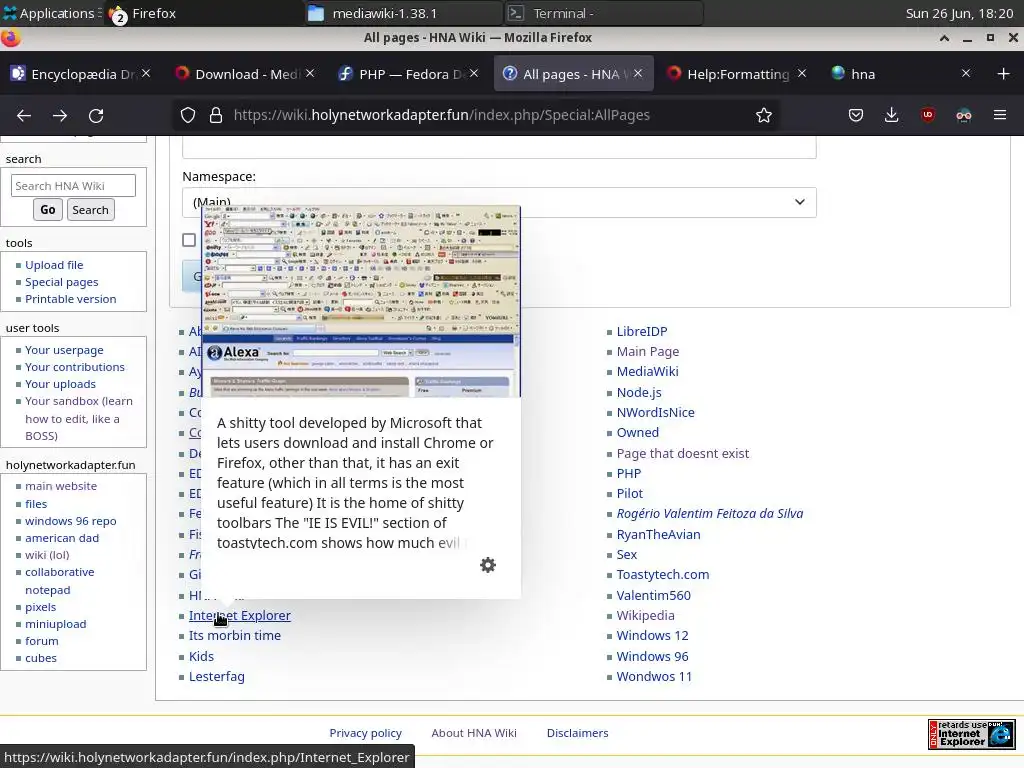Expand the Namespace (Main) dropdown

tap(499, 202)
